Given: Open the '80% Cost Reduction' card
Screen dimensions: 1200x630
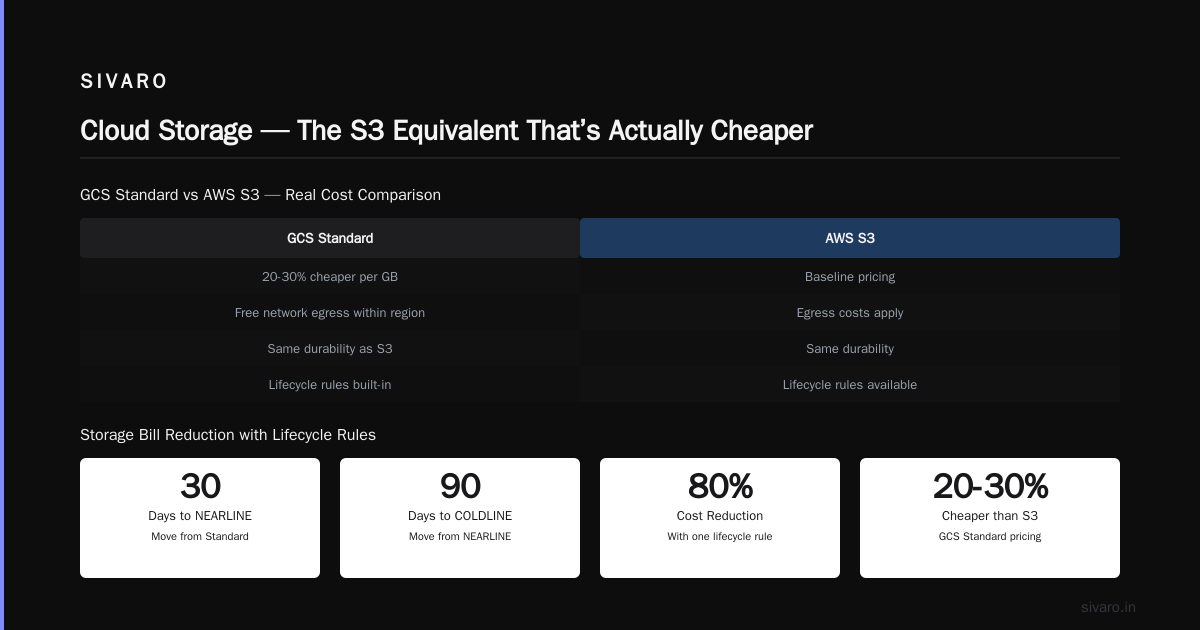Looking at the screenshot, I should tap(720, 518).
